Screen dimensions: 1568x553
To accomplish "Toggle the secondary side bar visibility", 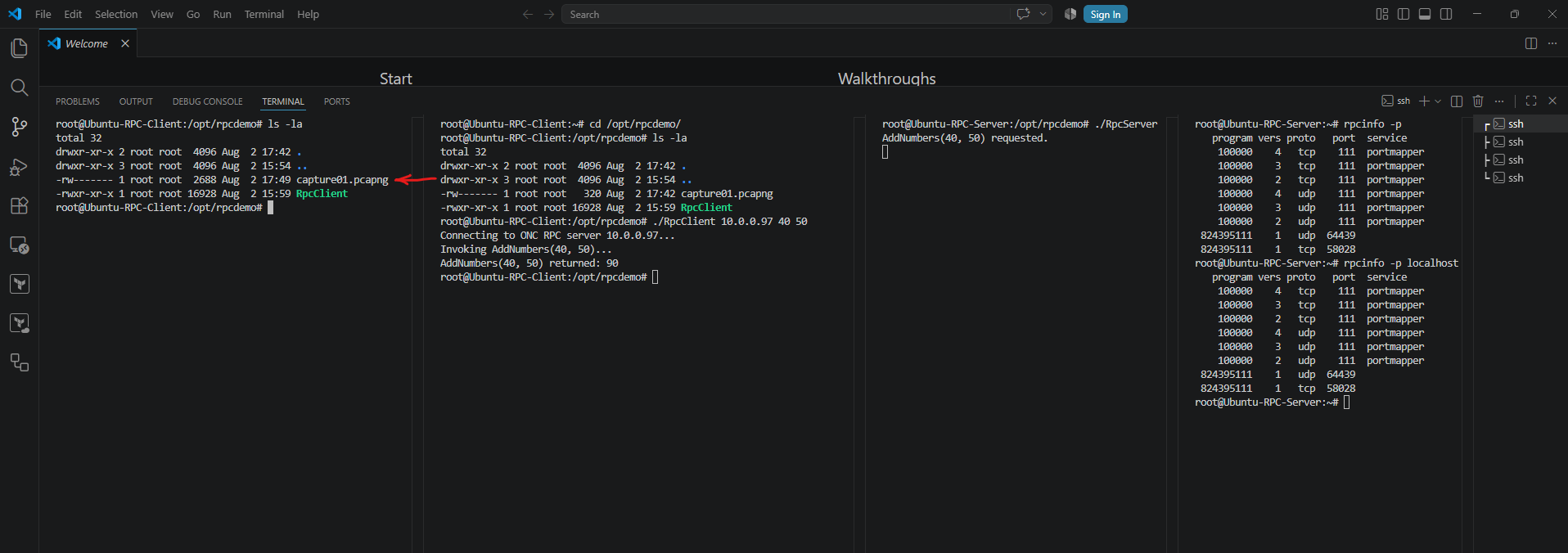I will (x=1446, y=14).
